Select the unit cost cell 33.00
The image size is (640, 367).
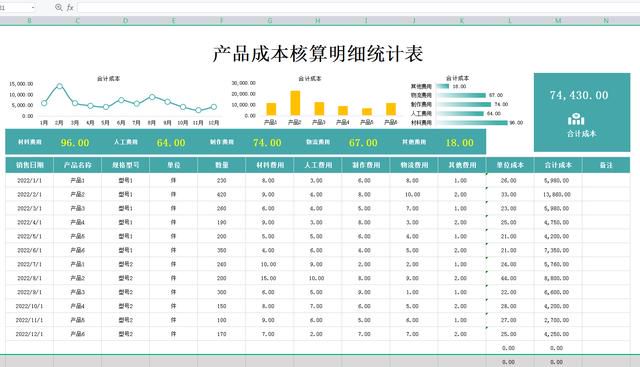coord(509,194)
